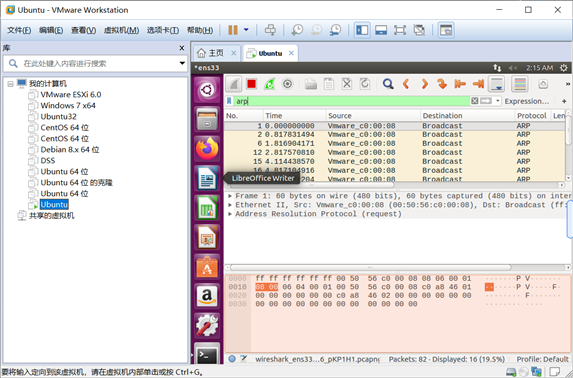
Task: Toggle packet list colorization
Action: pyautogui.click(x=520, y=84)
